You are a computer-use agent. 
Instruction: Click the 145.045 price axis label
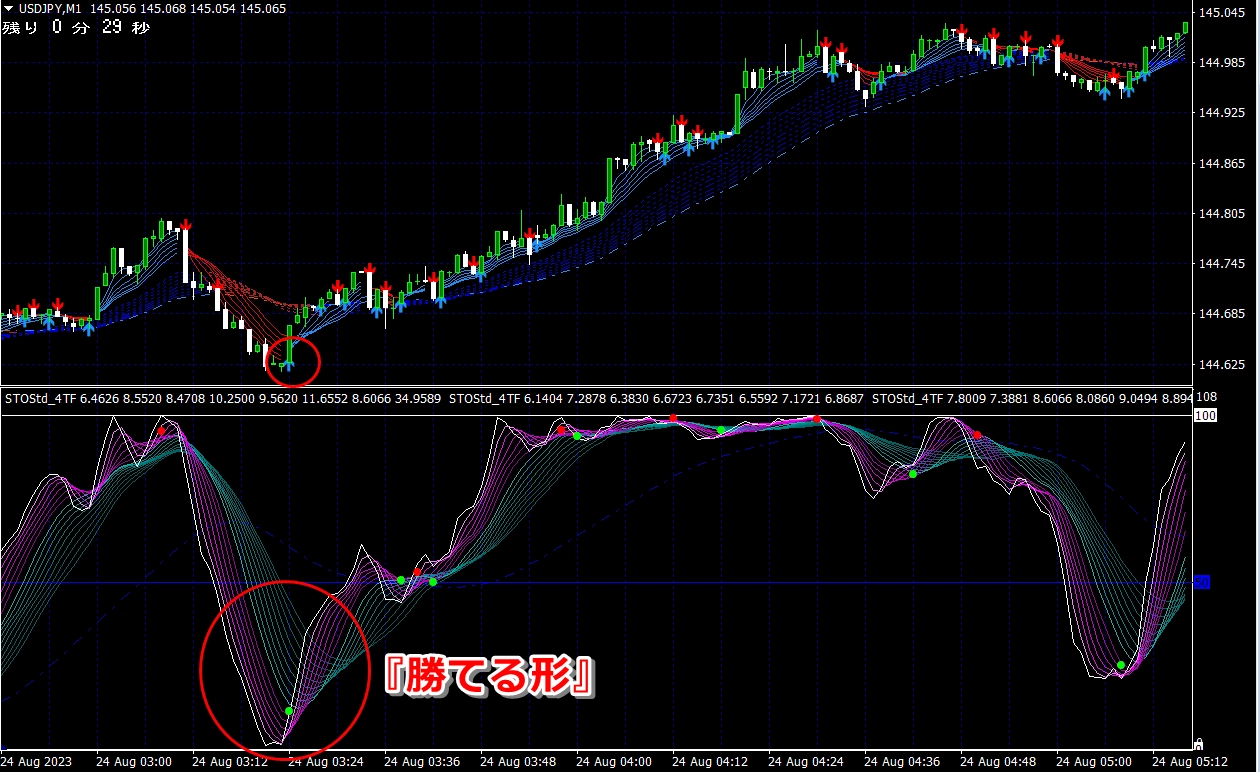[1222, 13]
